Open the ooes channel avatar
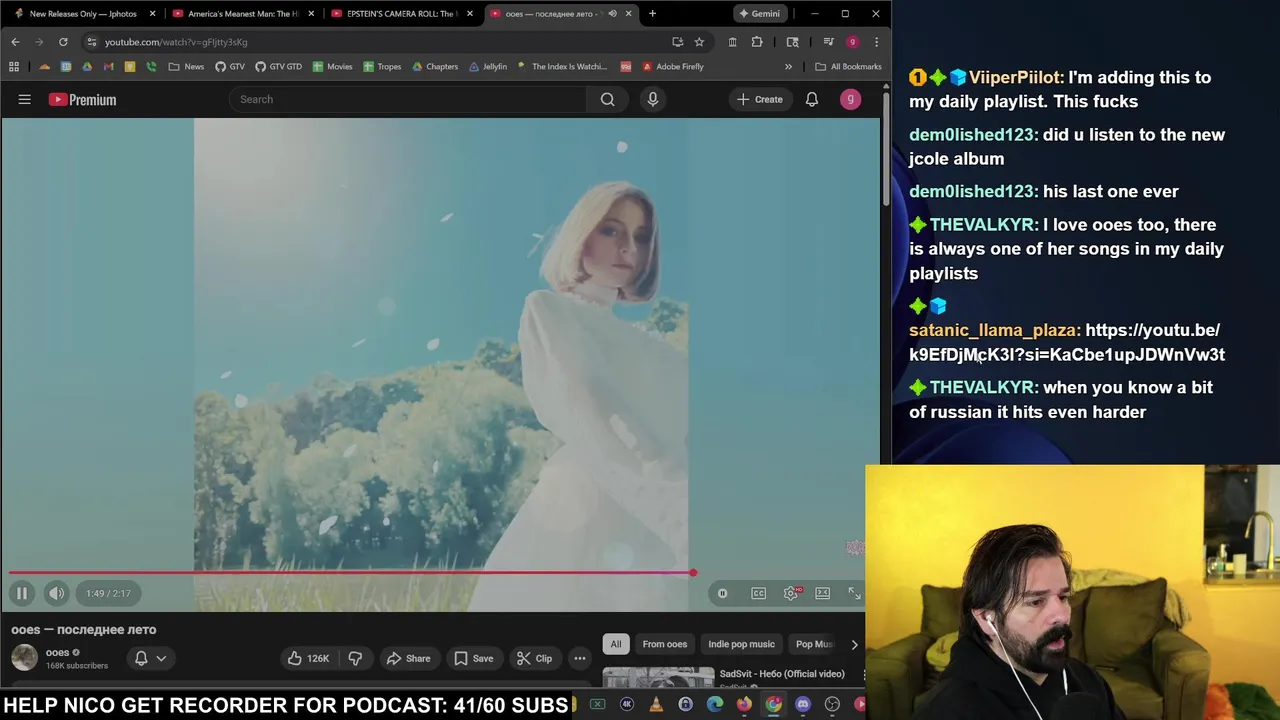Image resolution: width=1280 pixels, height=720 pixels. coord(24,657)
